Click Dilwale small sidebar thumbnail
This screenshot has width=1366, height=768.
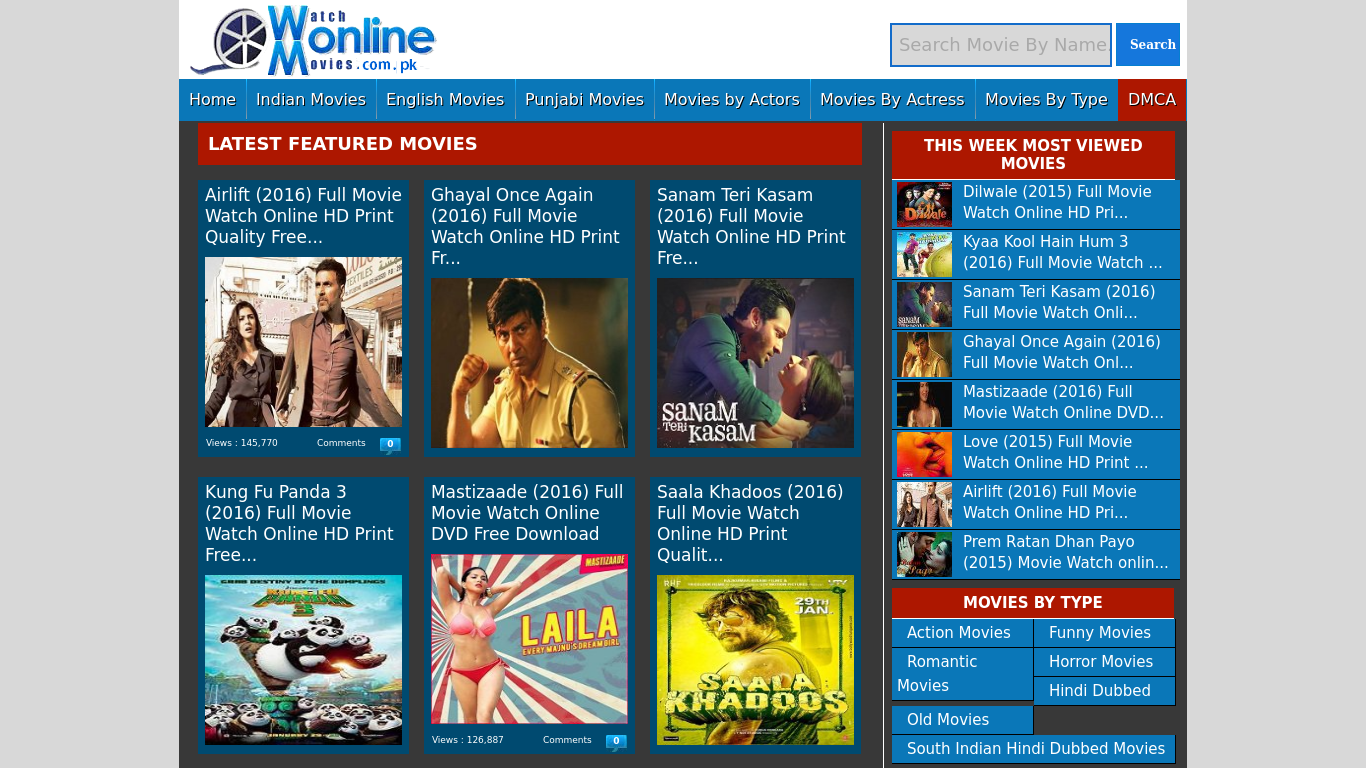pos(924,205)
